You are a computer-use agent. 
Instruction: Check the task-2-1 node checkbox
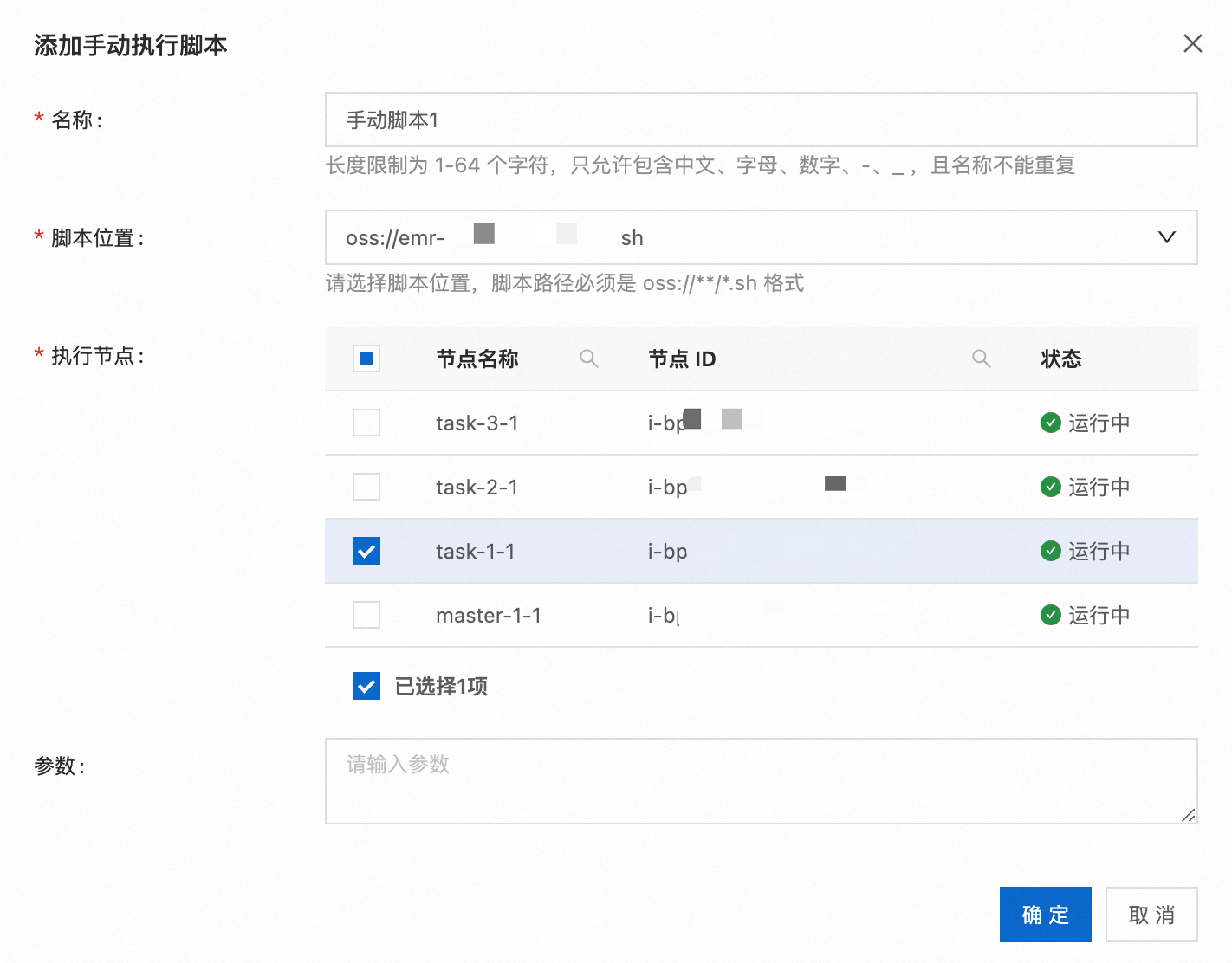click(366, 487)
